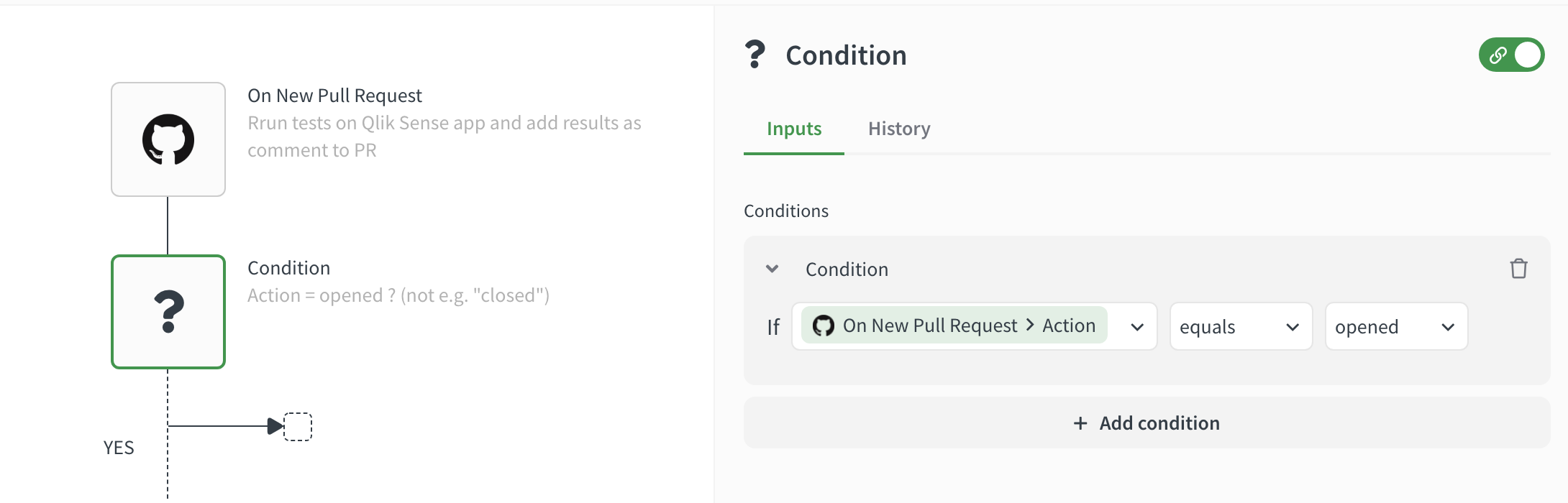Collapse the Condition group using its chevron
The width and height of the screenshot is (1568, 503).
point(771,268)
